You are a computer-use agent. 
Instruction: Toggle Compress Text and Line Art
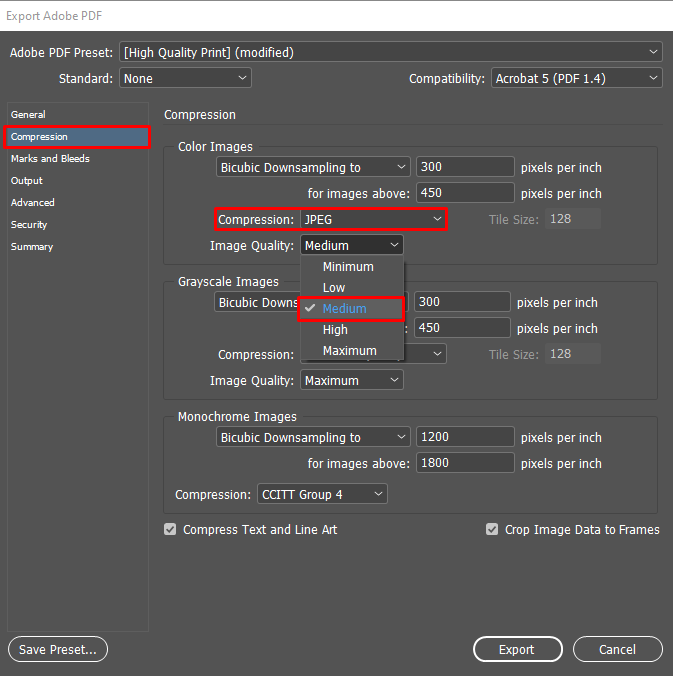tap(170, 529)
